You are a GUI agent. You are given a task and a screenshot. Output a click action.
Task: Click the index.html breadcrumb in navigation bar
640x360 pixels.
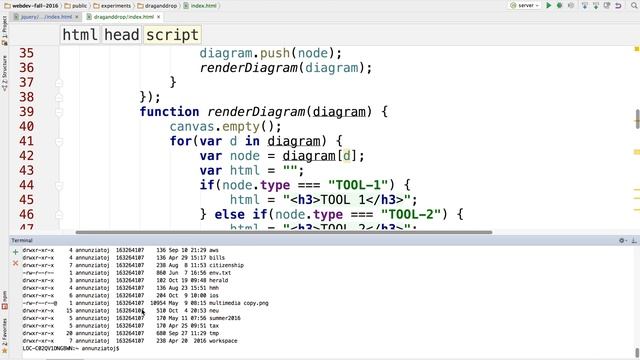pyautogui.click(x=200, y=6)
